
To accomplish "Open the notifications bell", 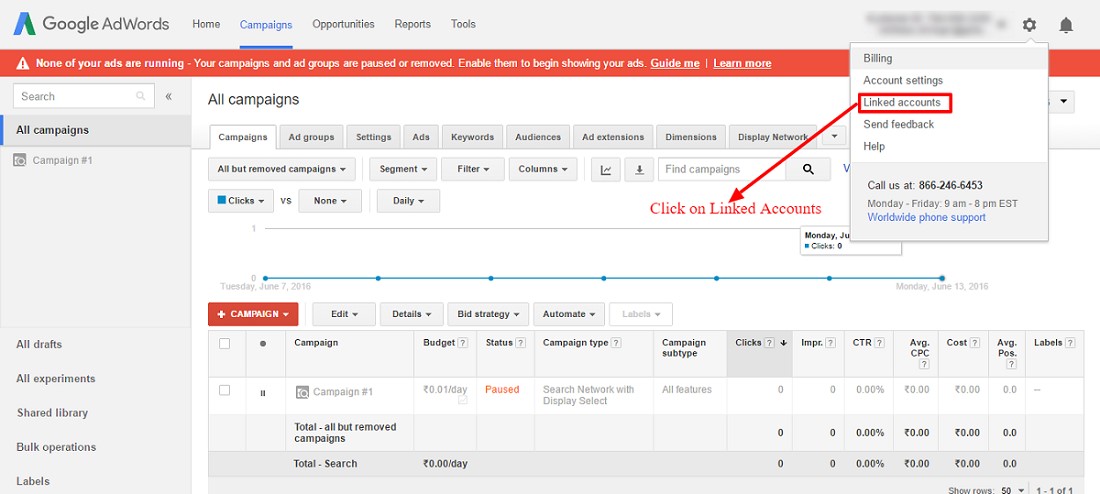I will (x=1066, y=25).
